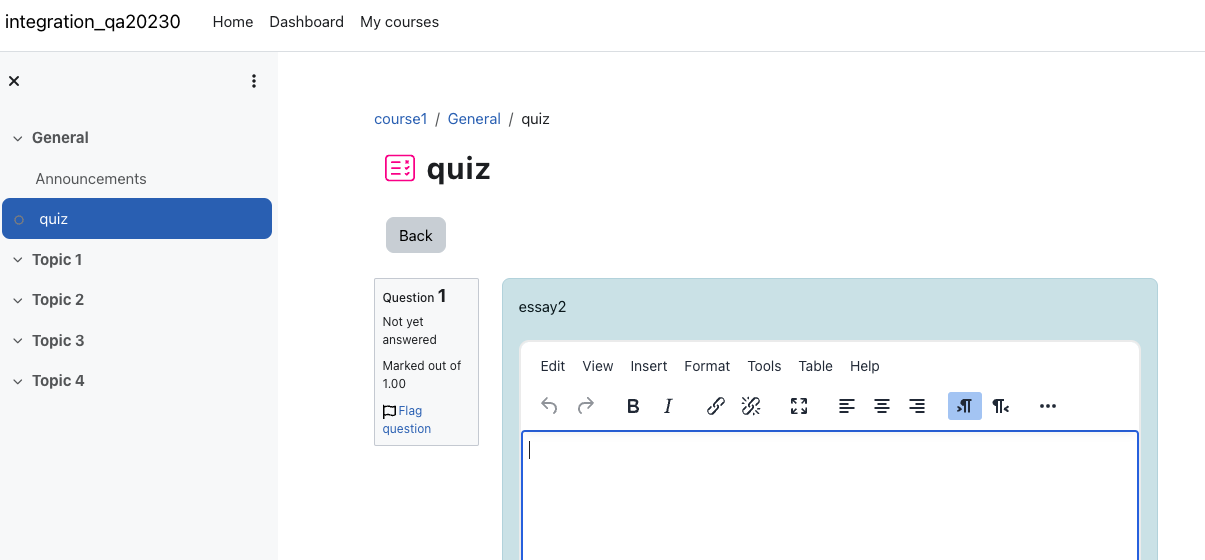Open the Format menu in editor
1205x560 pixels.
point(707,366)
